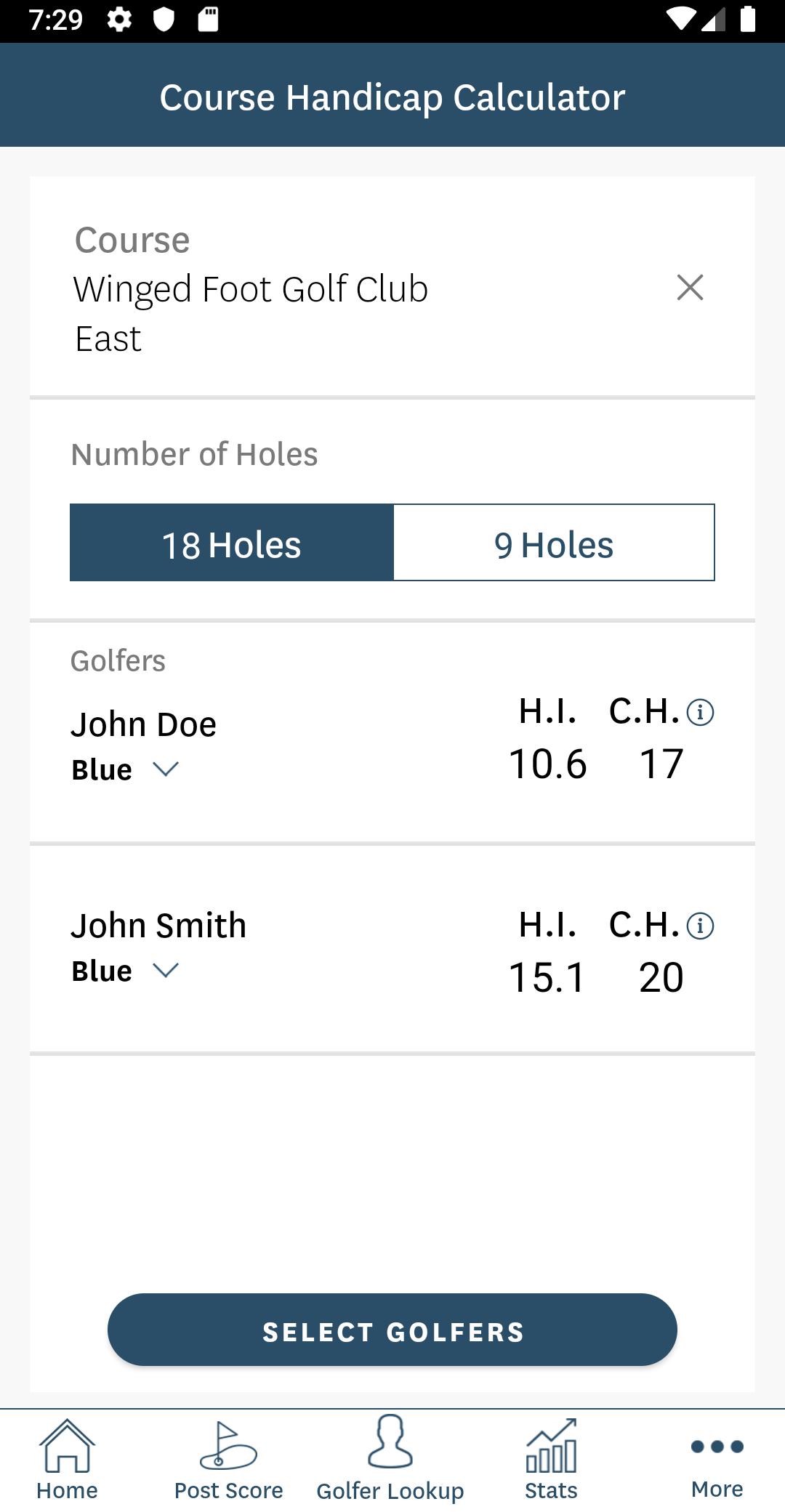Open Course Handicap info for John Smith
Screen dimensions: 785x1512
click(x=700, y=926)
